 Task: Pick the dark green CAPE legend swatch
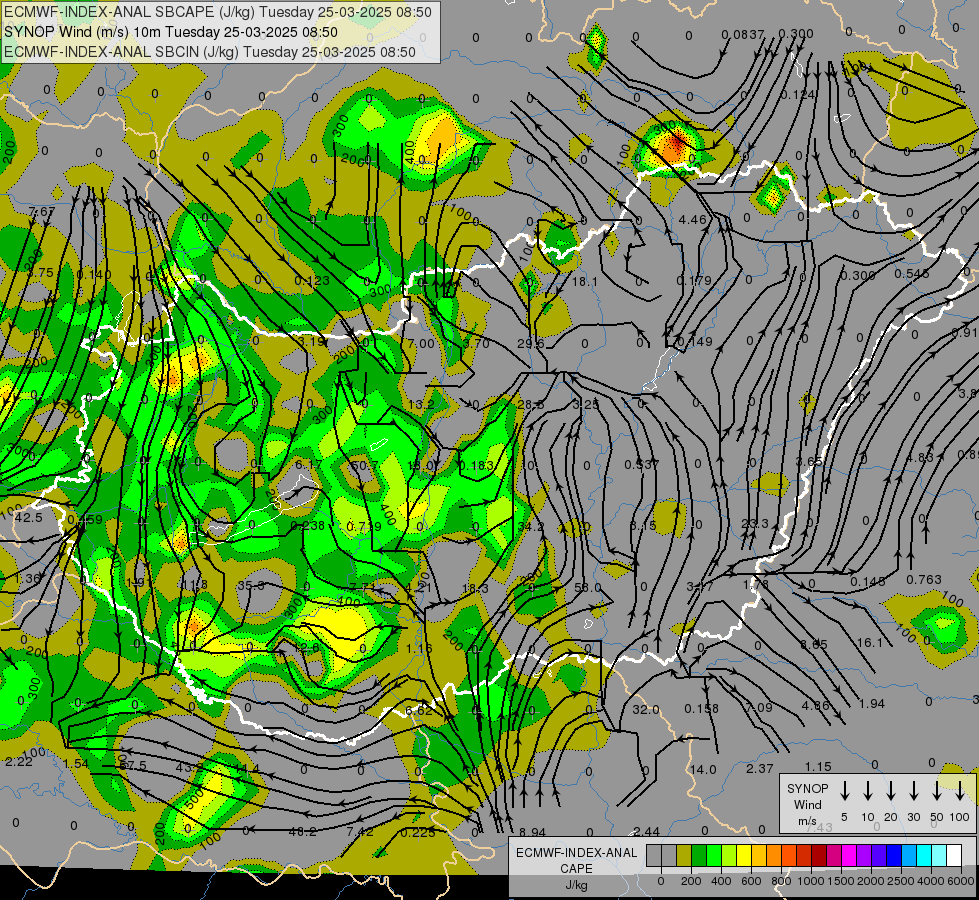click(x=699, y=856)
